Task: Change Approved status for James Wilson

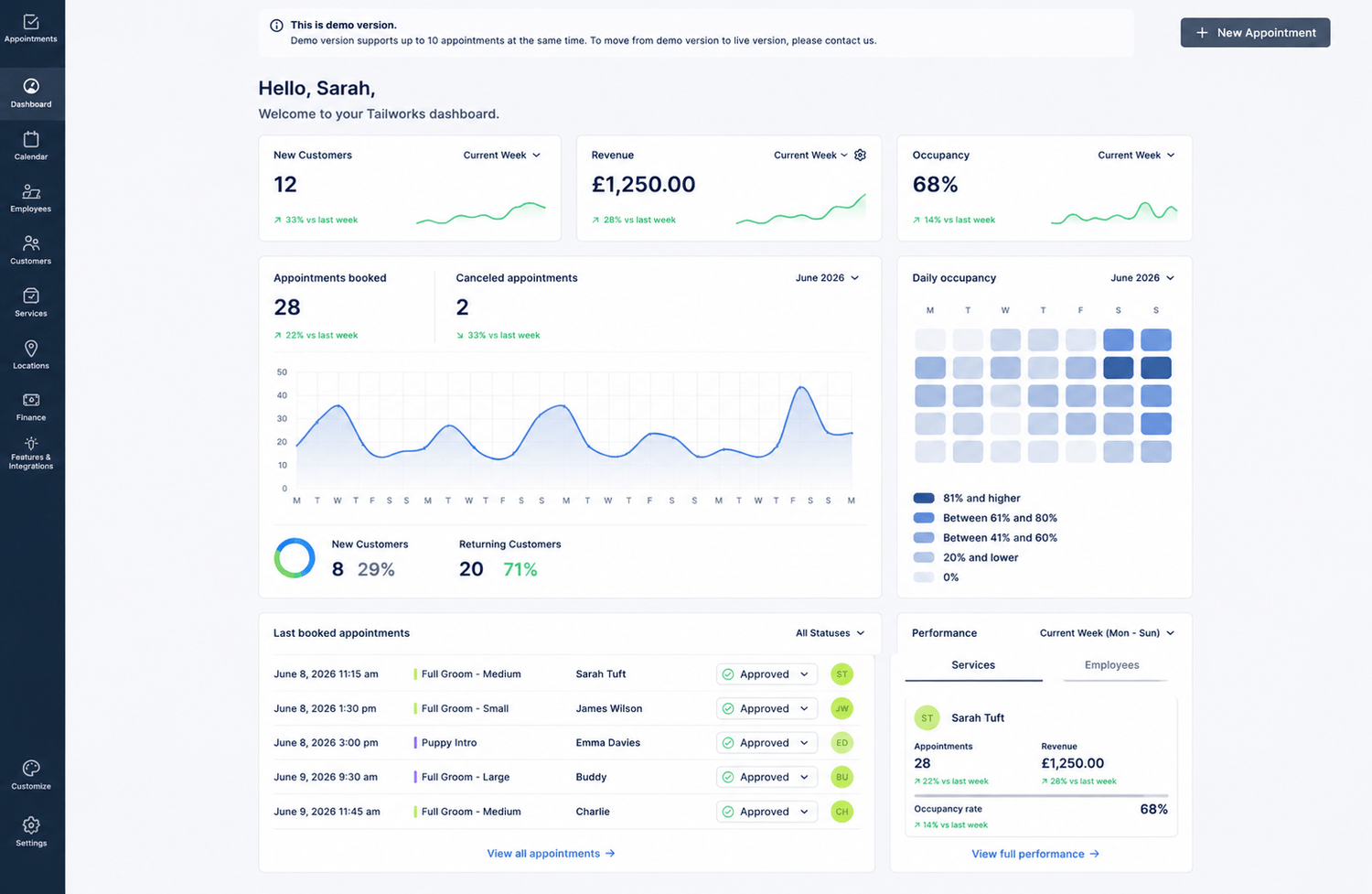Action: [766, 708]
